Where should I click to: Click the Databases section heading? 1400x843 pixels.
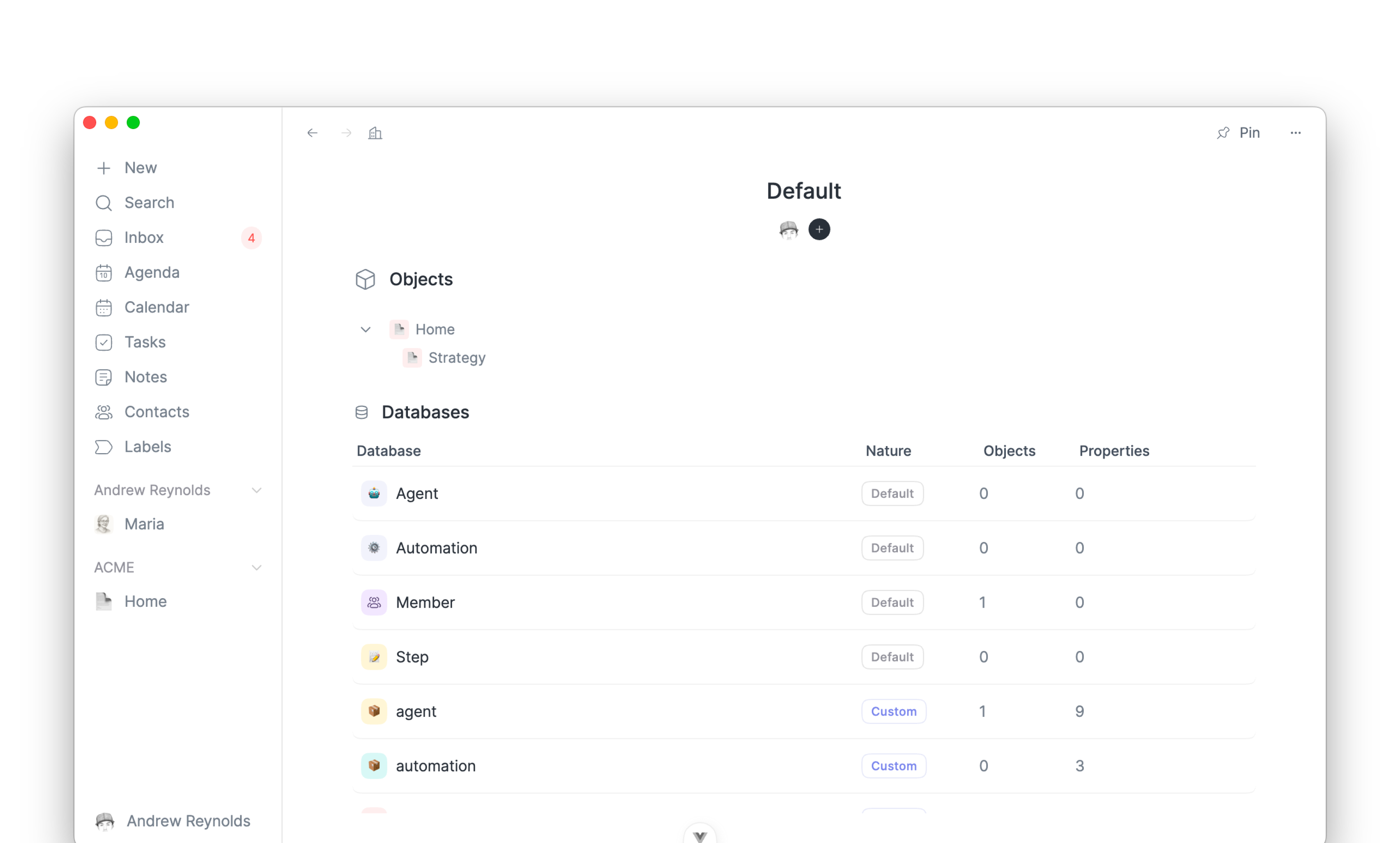coord(425,412)
